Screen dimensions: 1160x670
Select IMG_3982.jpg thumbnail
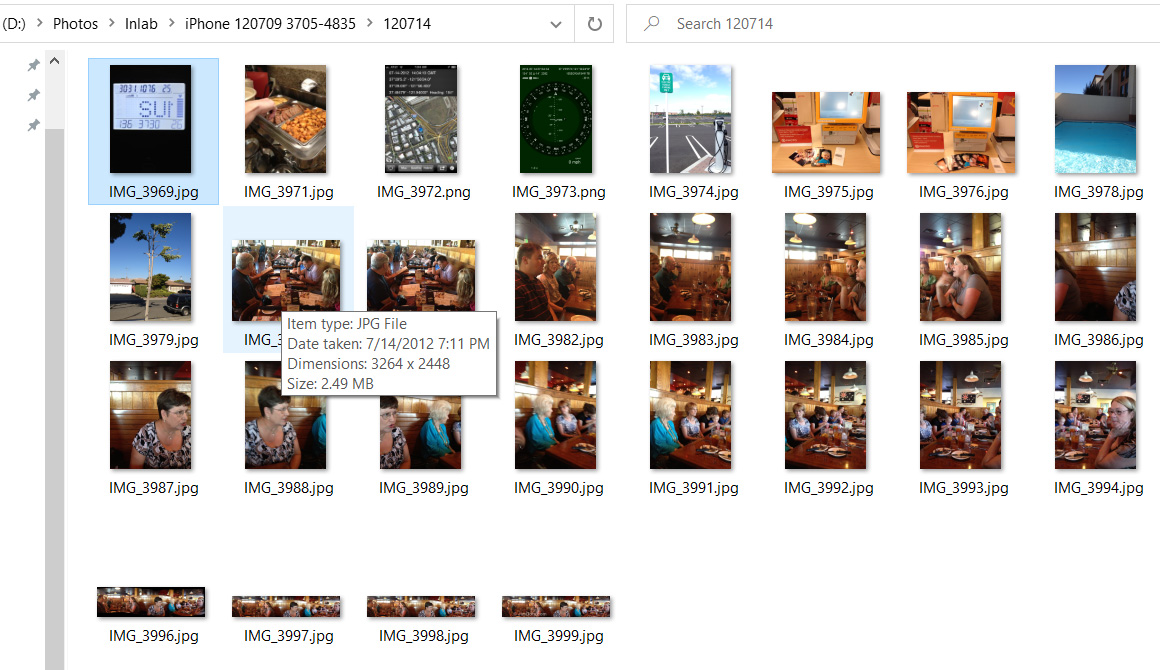pyautogui.click(x=556, y=267)
